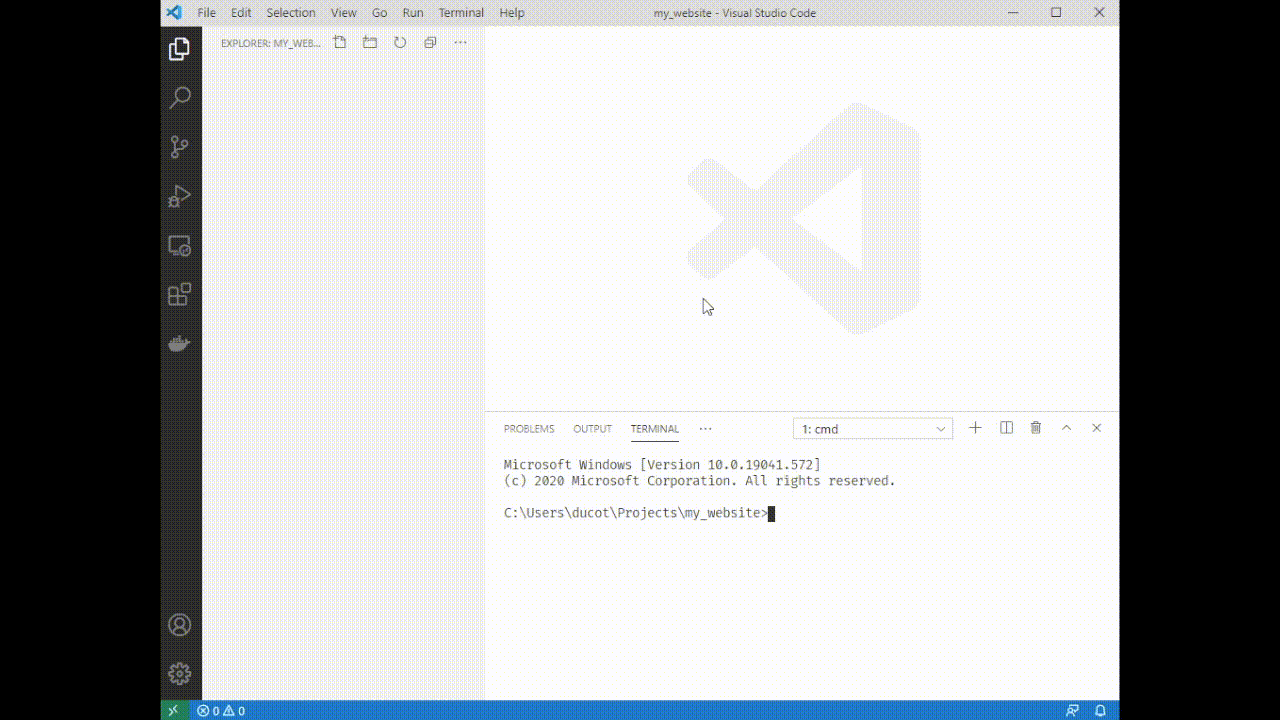Kill the active terminal
This screenshot has width=1280, height=720.
click(1036, 427)
